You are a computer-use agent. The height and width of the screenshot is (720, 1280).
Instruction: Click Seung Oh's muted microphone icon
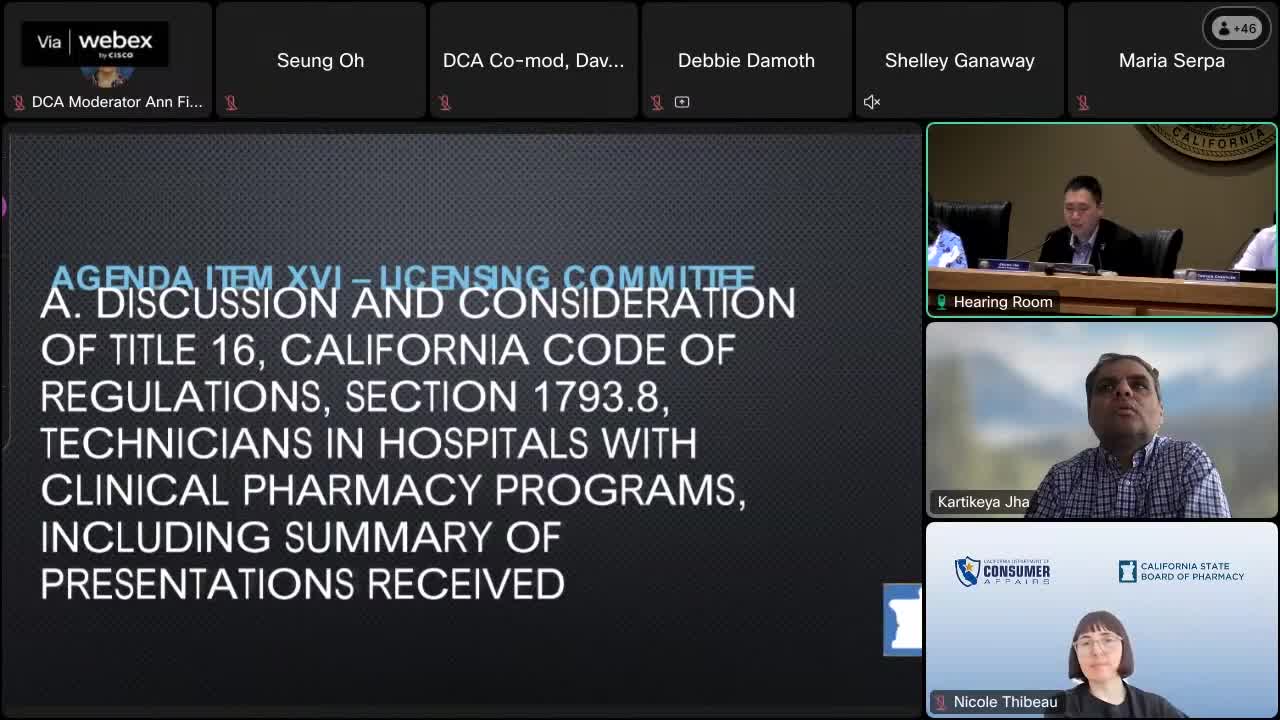point(231,102)
